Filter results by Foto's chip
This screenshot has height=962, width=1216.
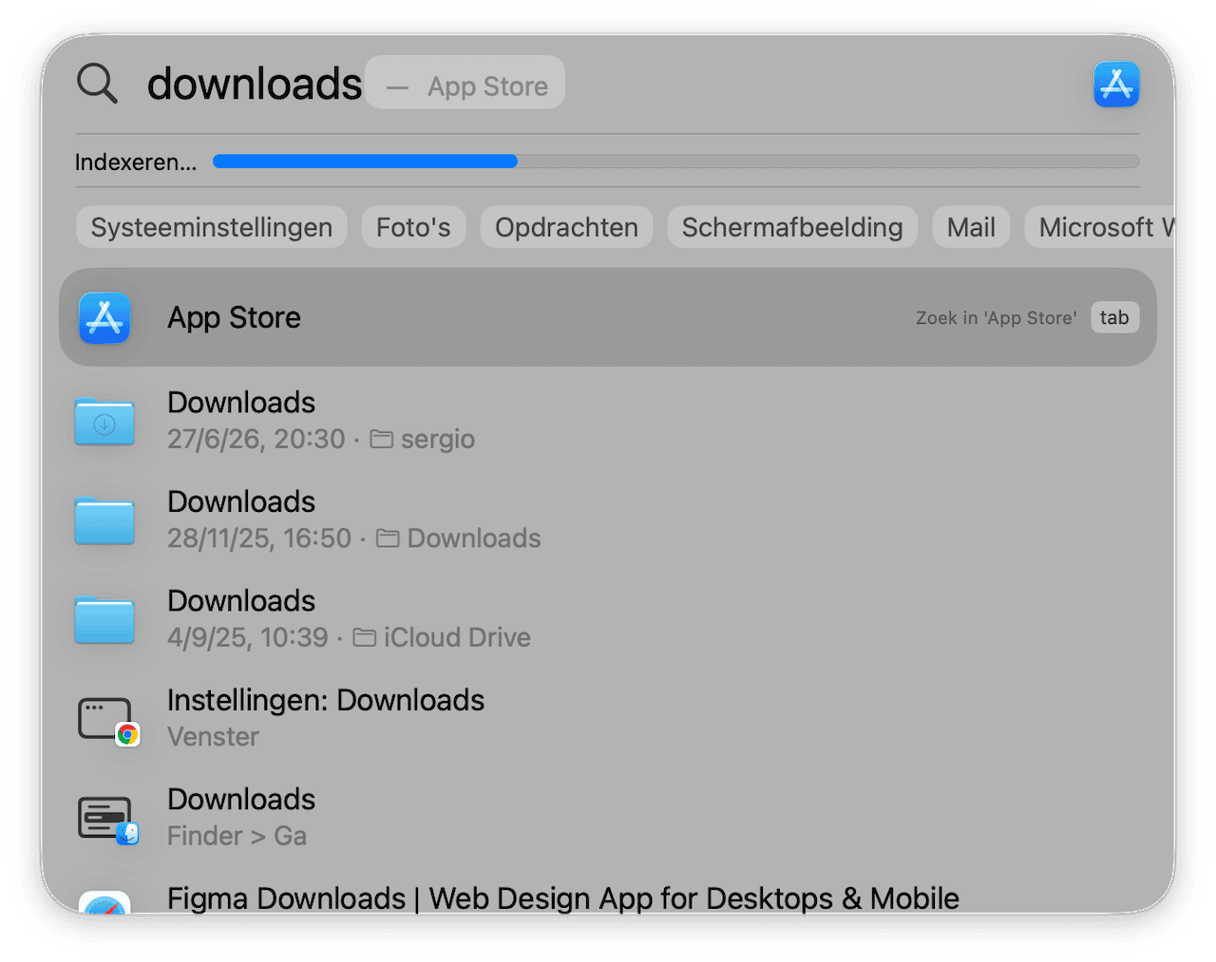(x=413, y=227)
